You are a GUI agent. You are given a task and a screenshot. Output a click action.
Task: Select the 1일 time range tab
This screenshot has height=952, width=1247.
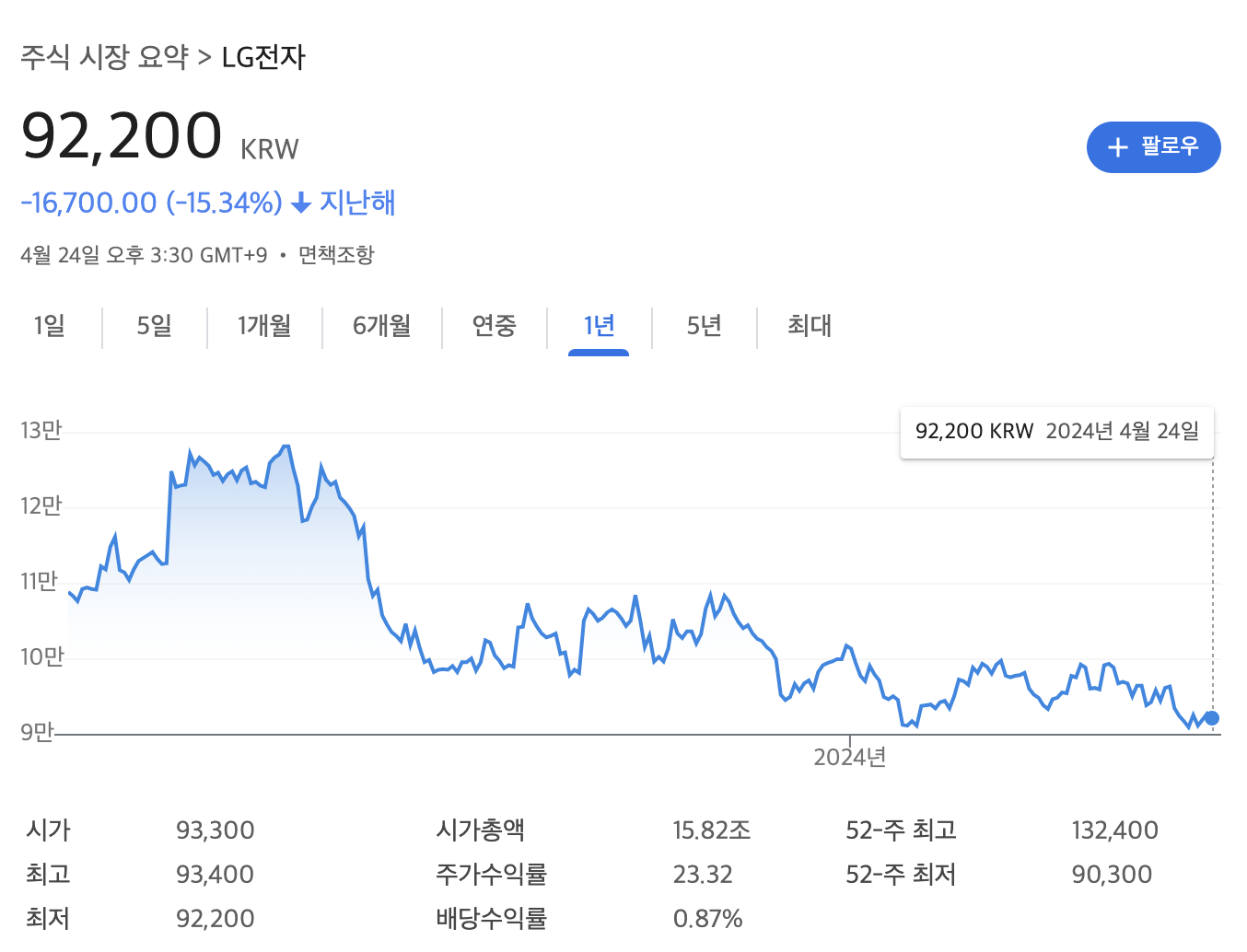50,325
